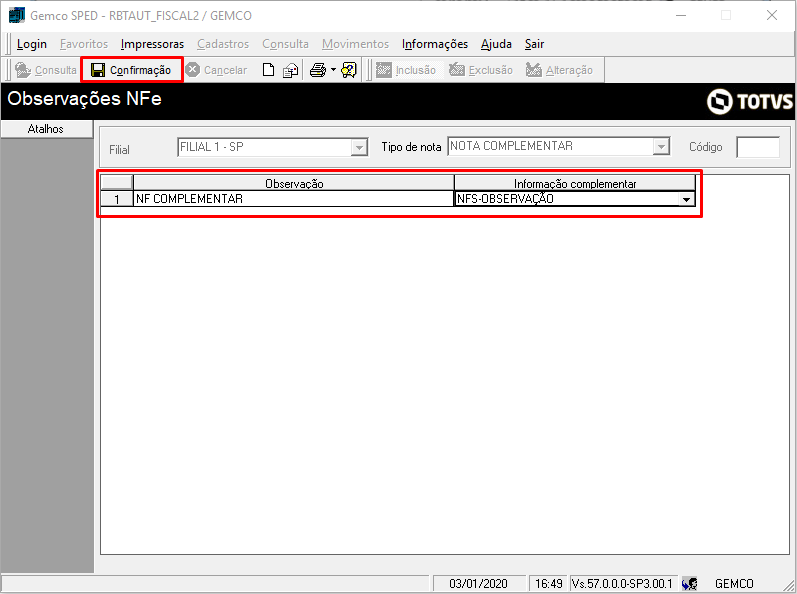Screen dimensions: 797x594
Task: Open the printer dropdown arrow
Action: 333,70
